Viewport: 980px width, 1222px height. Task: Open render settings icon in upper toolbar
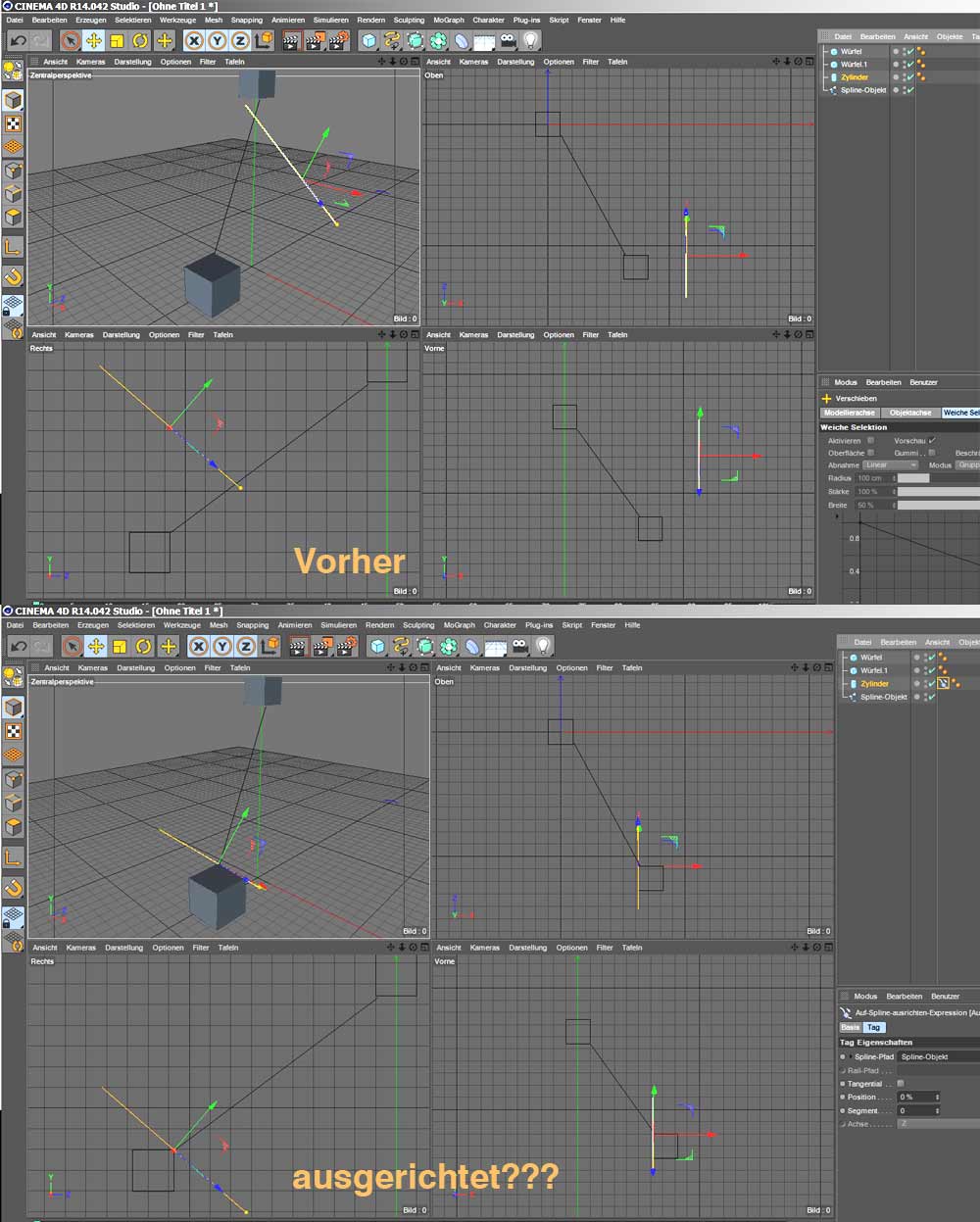pyautogui.click(x=338, y=40)
